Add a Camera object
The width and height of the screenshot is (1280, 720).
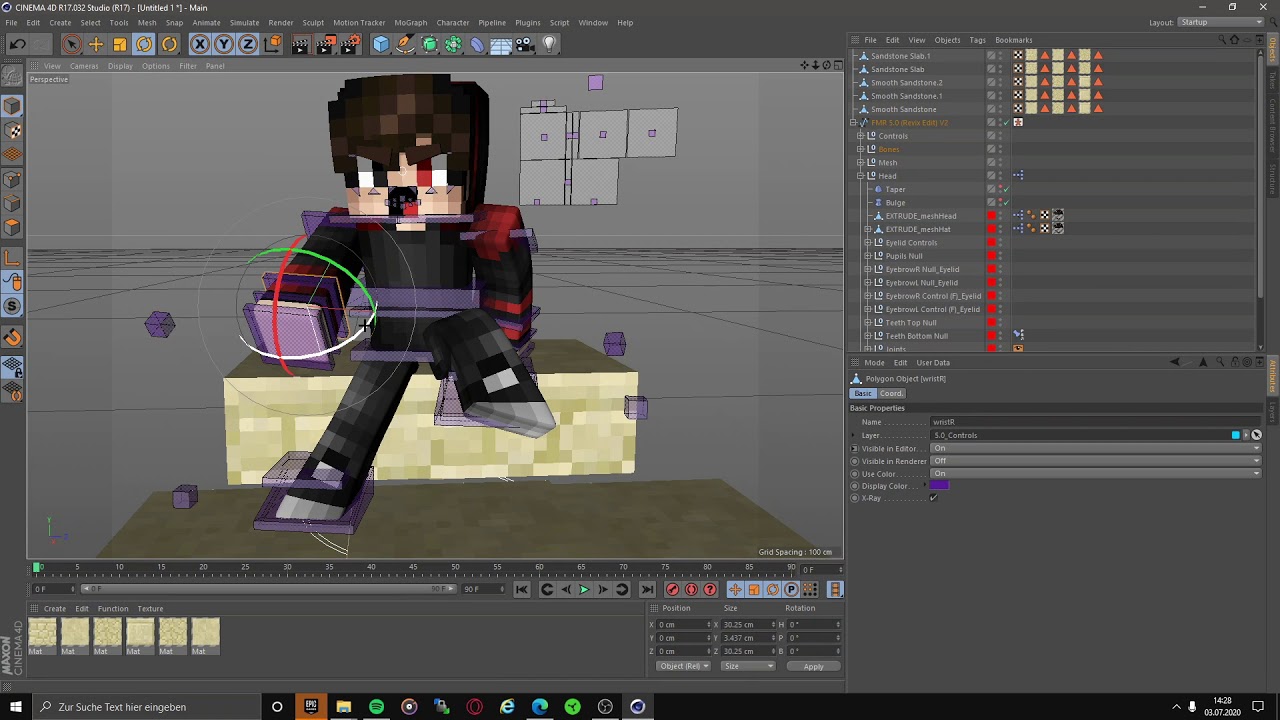coord(525,44)
